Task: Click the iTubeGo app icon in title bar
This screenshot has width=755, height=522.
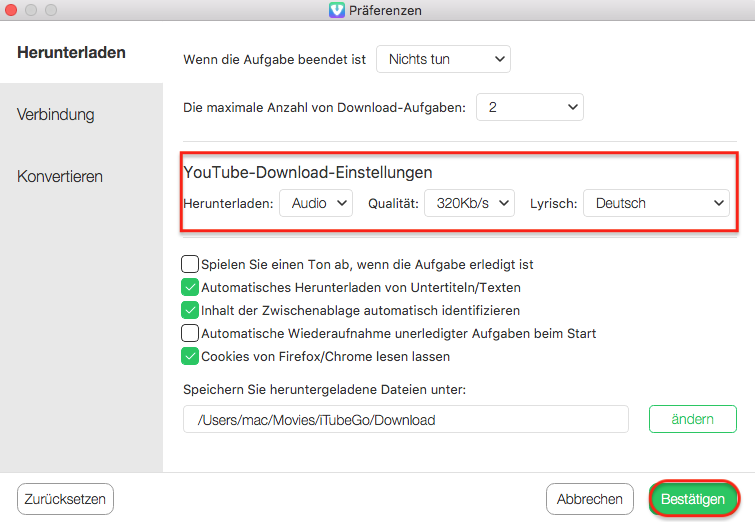Action: click(x=337, y=10)
